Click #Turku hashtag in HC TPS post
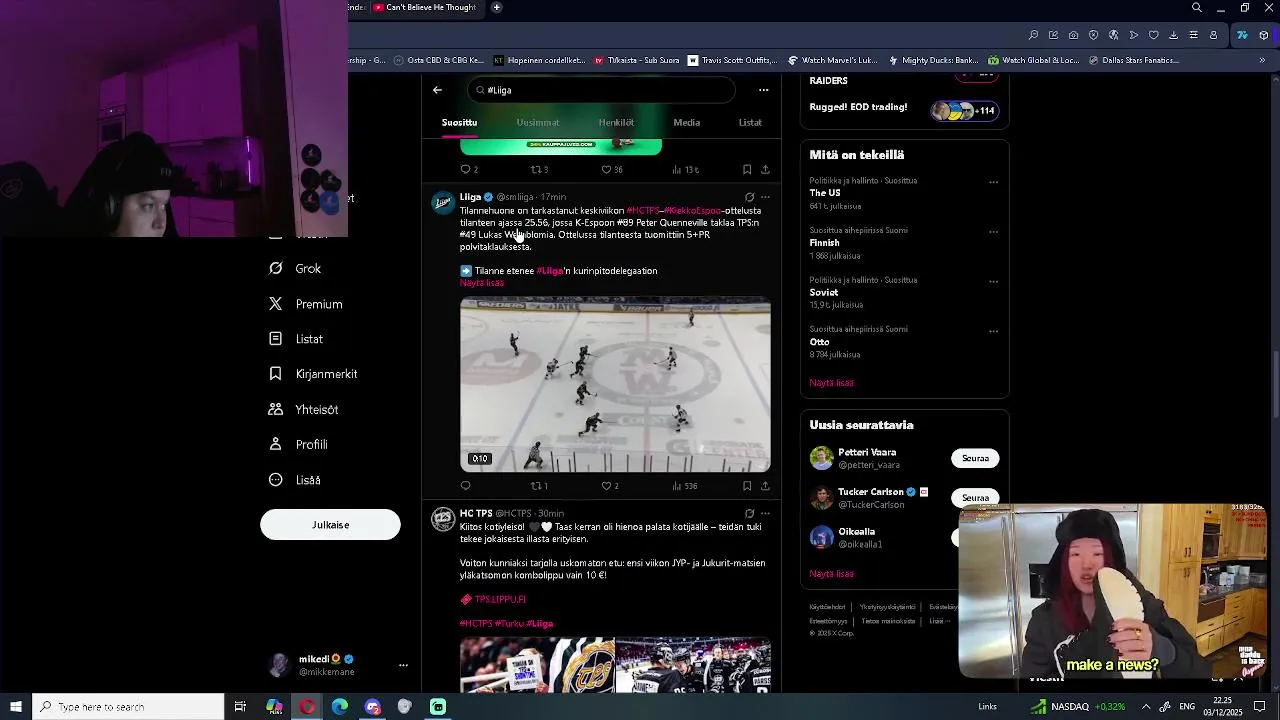 coord(509,623)
